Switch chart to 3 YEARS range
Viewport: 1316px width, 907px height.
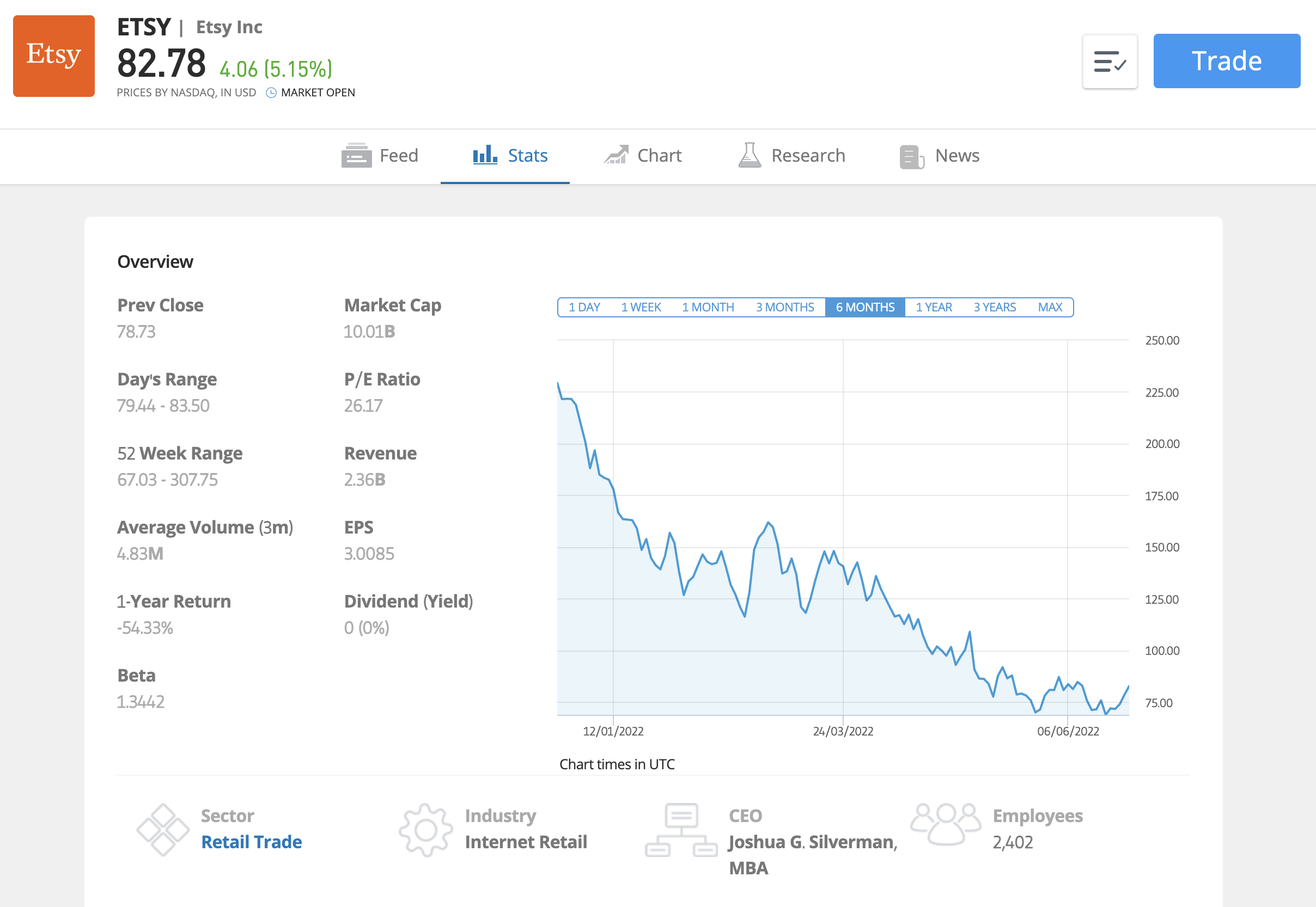coord(995,308)
